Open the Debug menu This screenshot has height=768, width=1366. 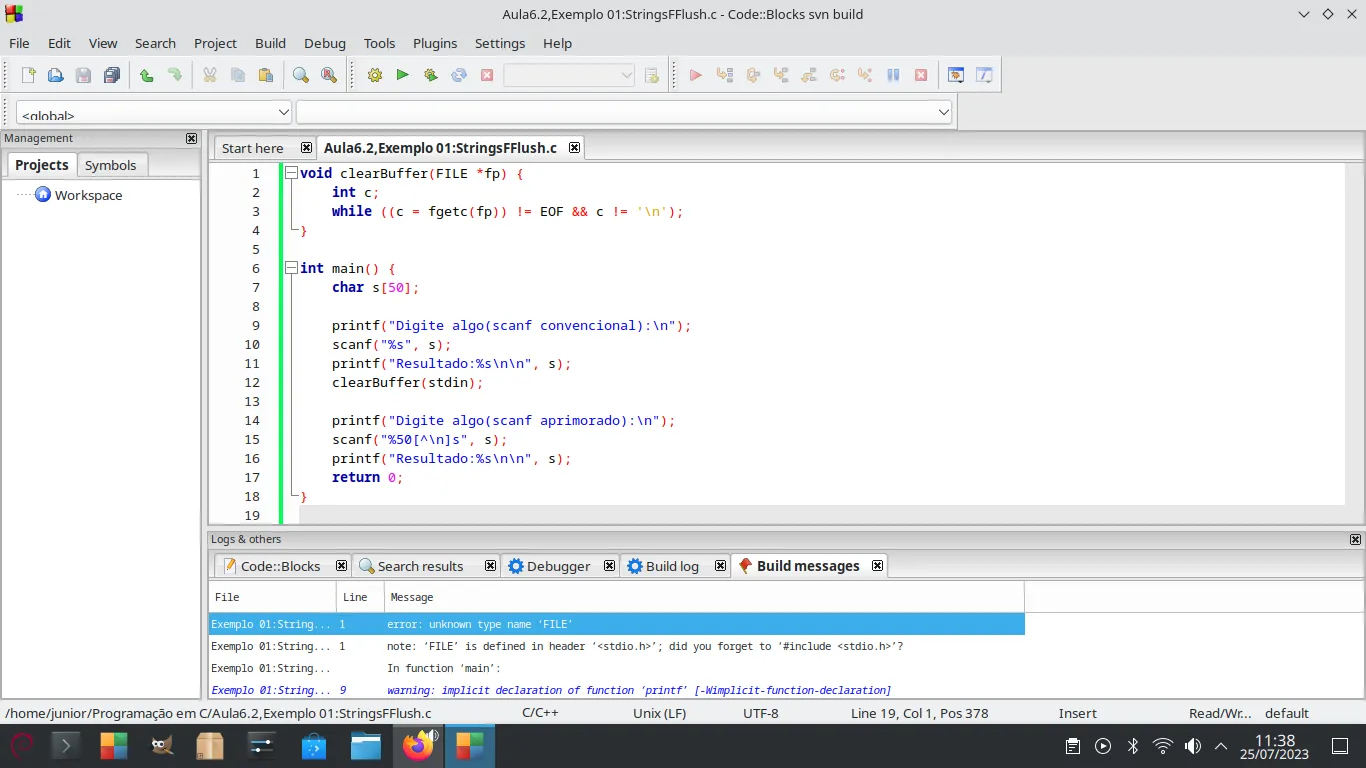[324, 43]
